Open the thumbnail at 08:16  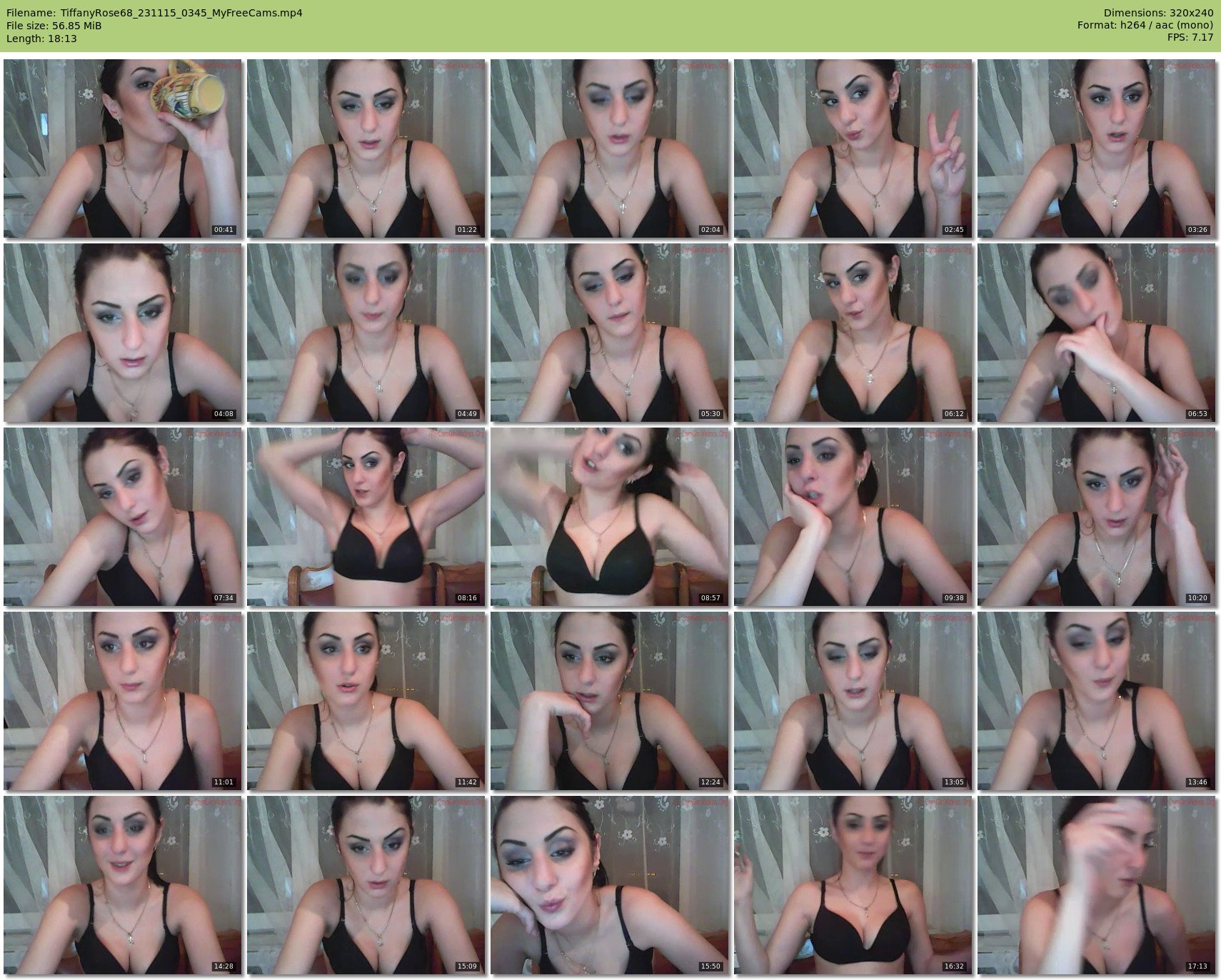tap(366, 517)
